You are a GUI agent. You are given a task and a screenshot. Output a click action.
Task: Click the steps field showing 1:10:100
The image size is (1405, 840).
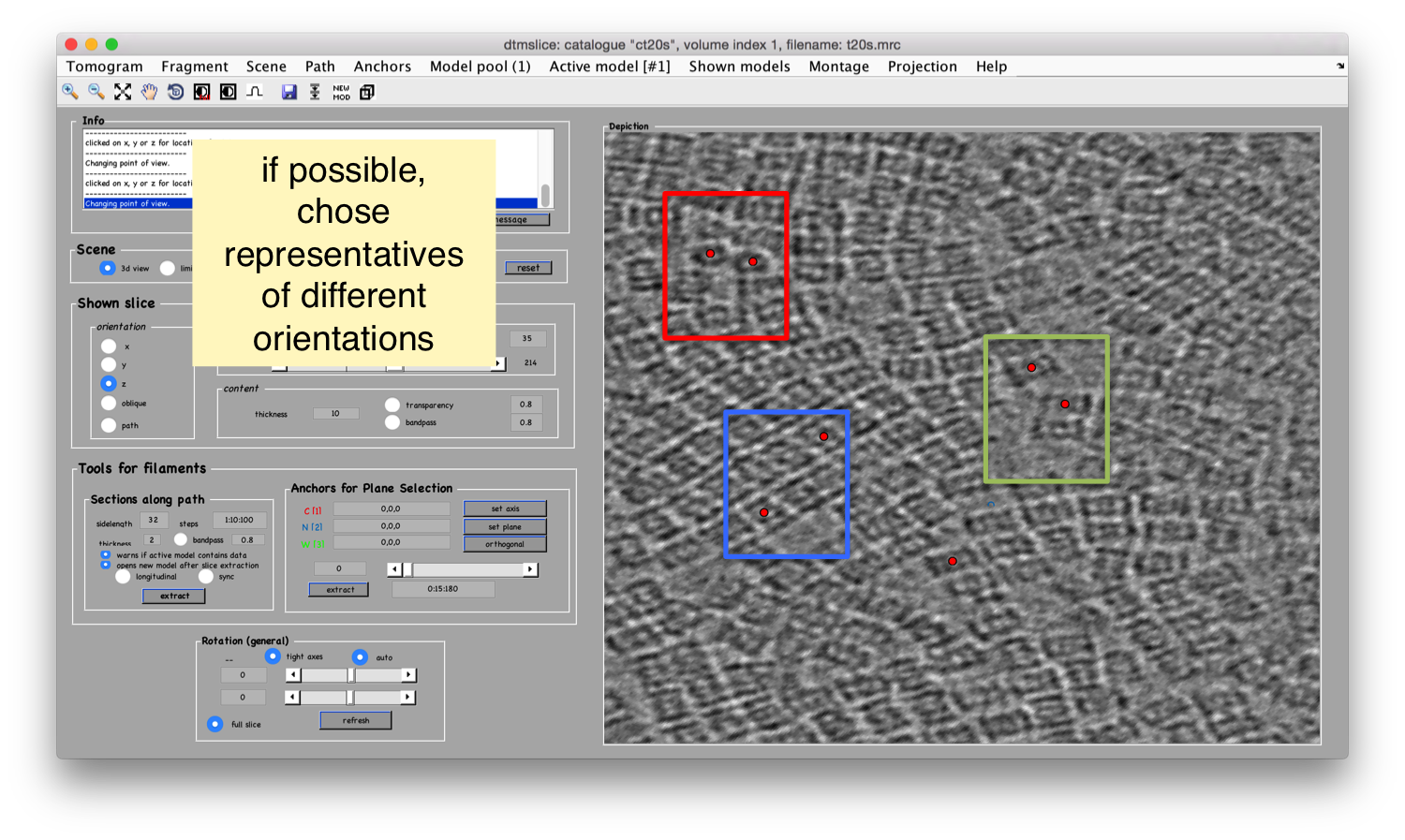pyautogui.click(x=239, y=520)
